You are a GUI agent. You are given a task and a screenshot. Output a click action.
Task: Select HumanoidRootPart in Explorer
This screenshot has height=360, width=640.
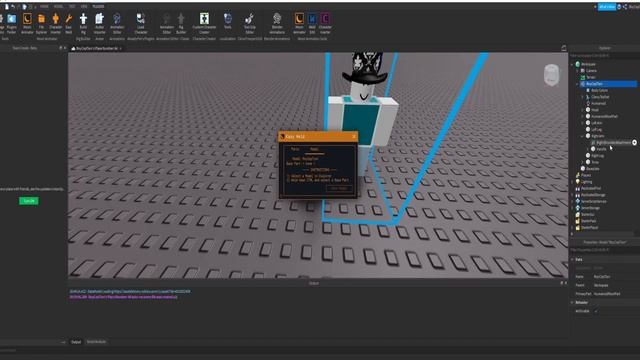(x=604, y=116)
